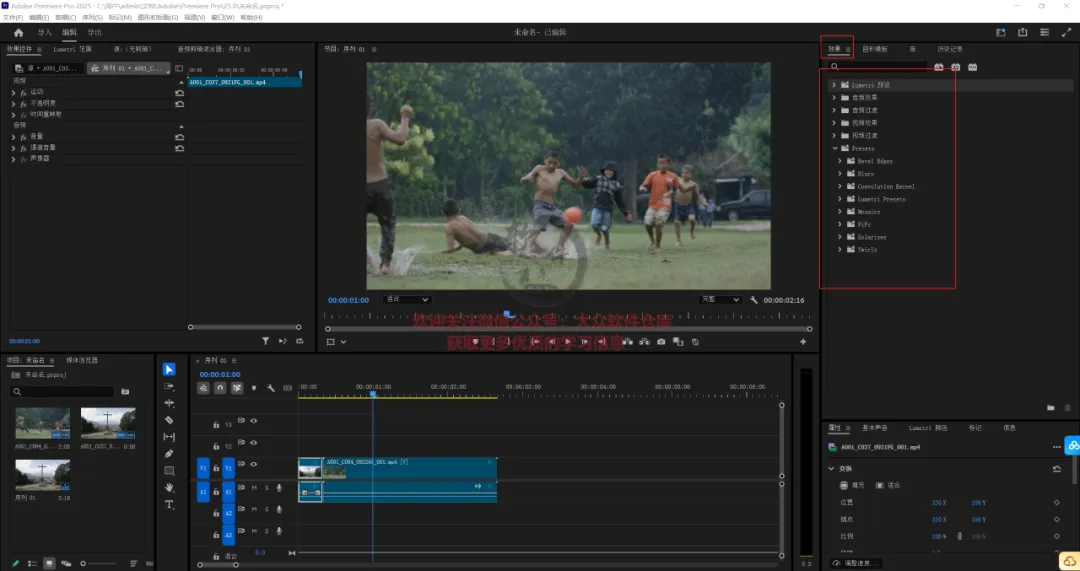Click the Quick Export share icon
This screenshot has width=1080, height=571.
1022,32
